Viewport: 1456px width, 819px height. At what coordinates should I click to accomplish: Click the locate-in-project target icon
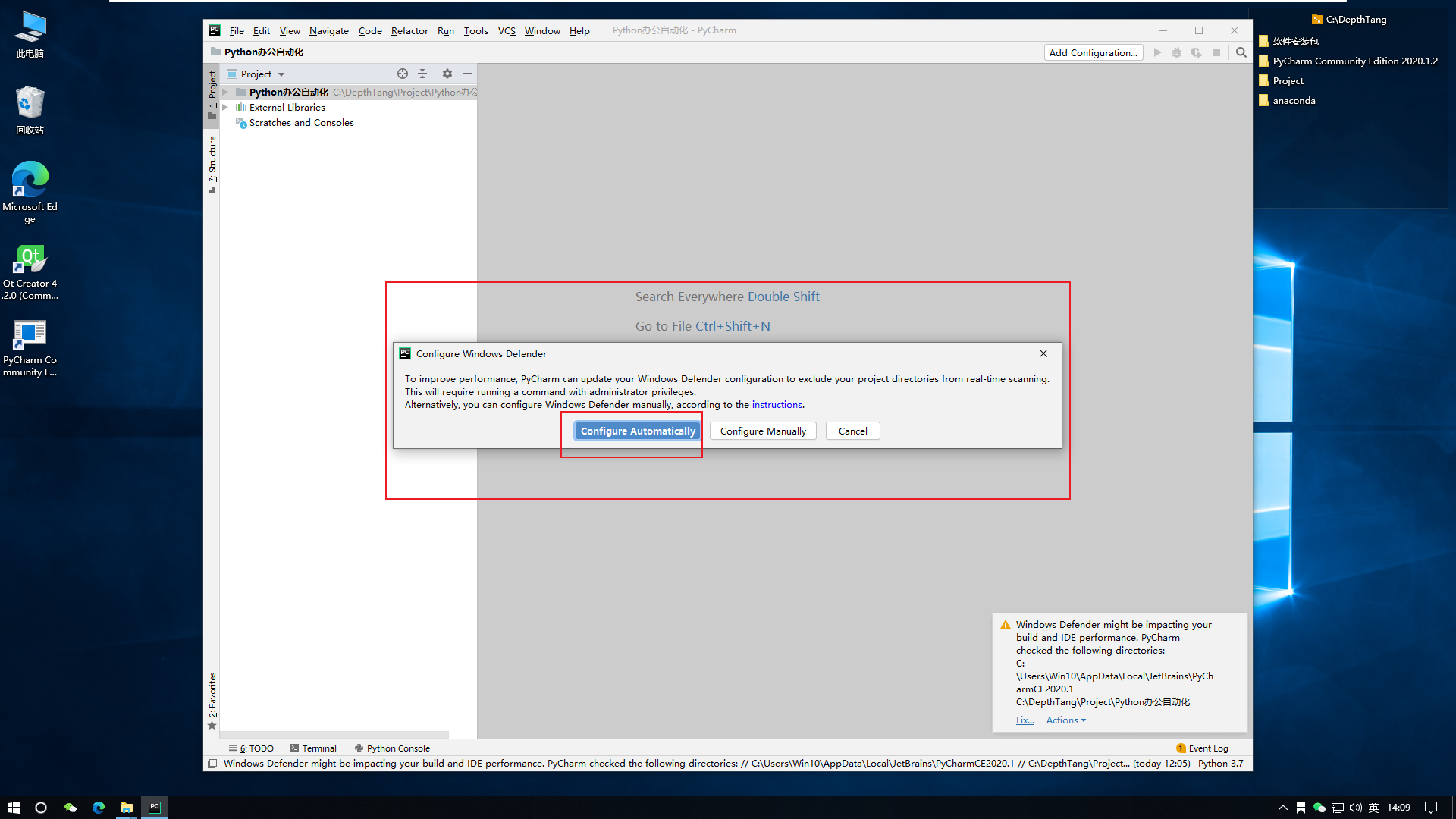[403, 74]
